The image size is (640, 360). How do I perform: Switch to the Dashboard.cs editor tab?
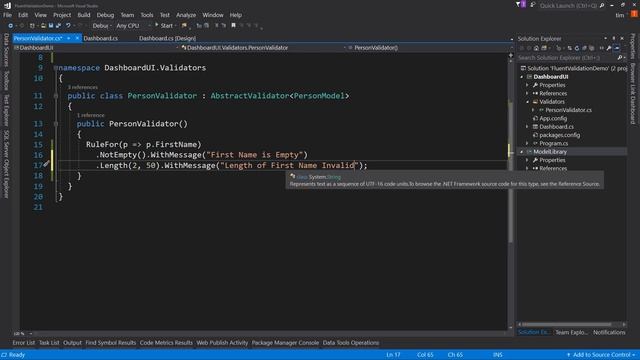pos(100,38)
